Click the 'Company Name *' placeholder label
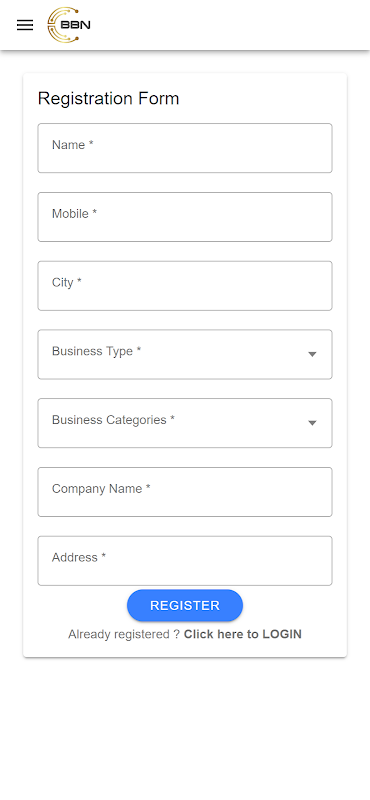This screenshot has height=800, width=370. click(101, 489)
